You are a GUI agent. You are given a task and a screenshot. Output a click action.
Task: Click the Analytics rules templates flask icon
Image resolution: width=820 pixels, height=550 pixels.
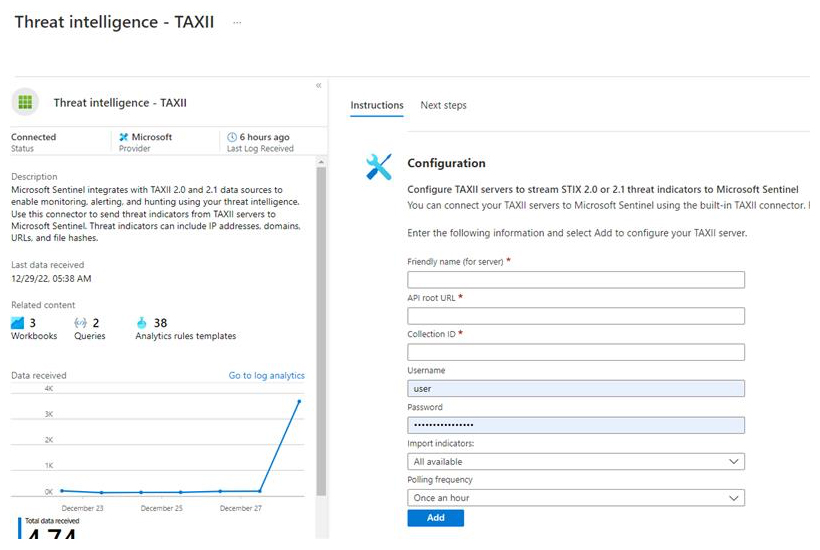click(x=142, y=323)
